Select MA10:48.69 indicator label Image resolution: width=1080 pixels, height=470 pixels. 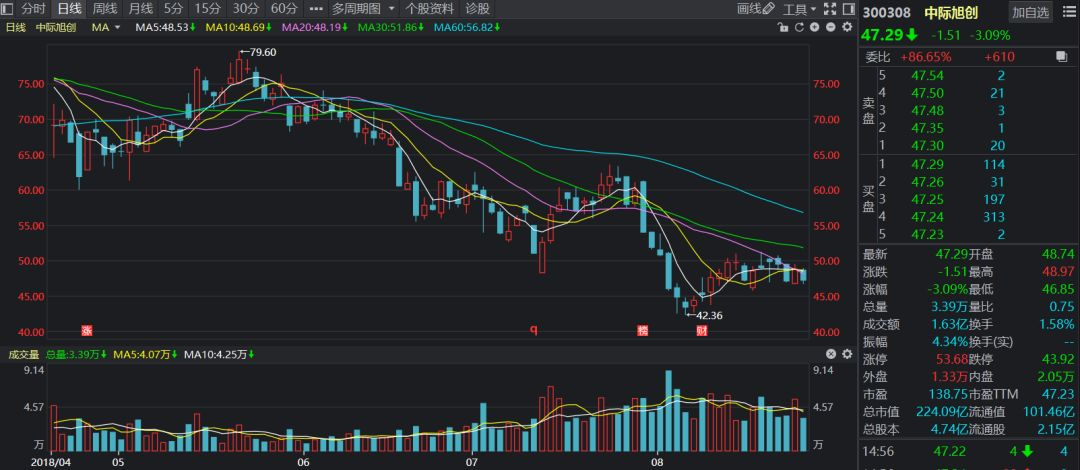click(237, 27)
